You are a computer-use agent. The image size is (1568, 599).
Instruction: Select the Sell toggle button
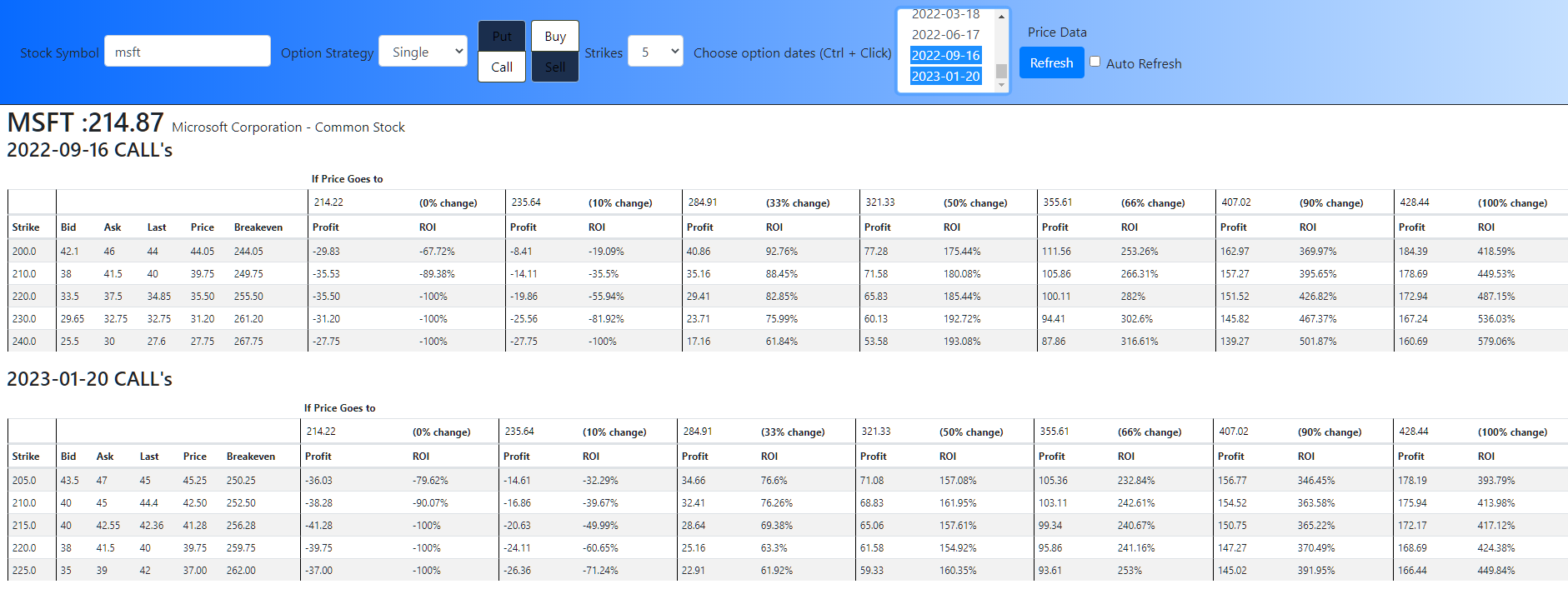(555, 67)
